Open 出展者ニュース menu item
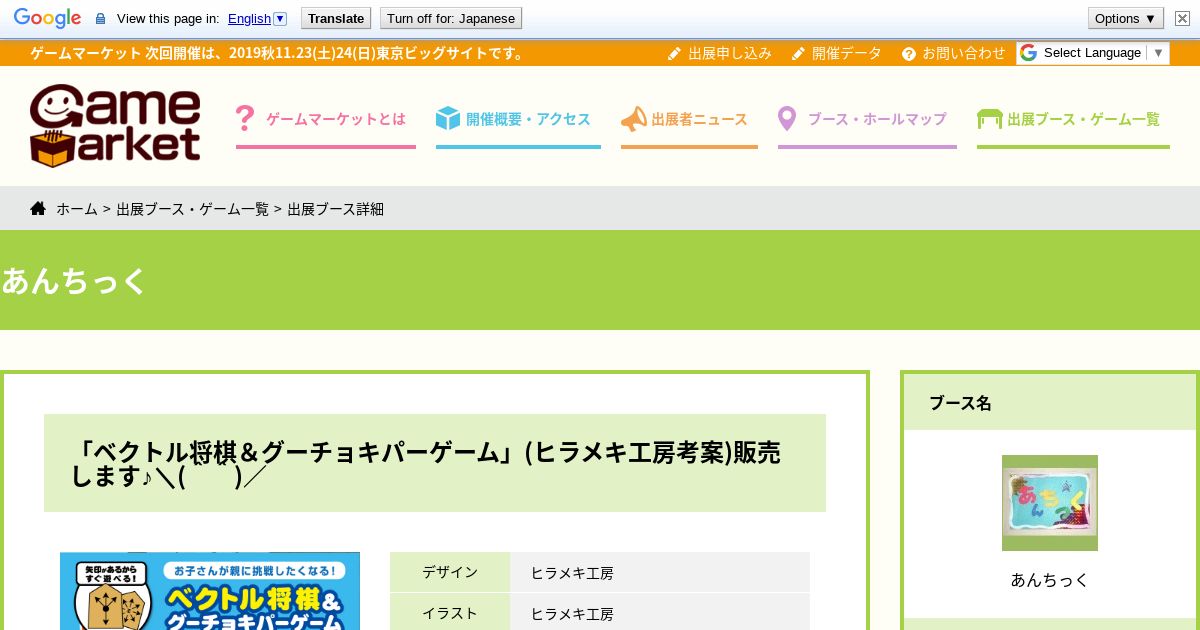 (x=699, y=119)
